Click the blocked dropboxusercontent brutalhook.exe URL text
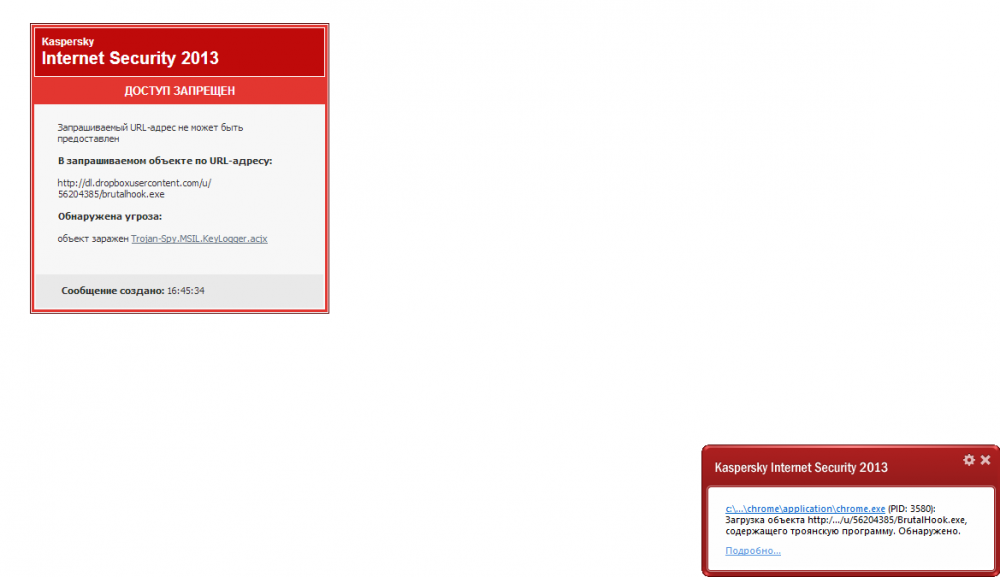The image size is (1000, 577). tap(134, 188)
